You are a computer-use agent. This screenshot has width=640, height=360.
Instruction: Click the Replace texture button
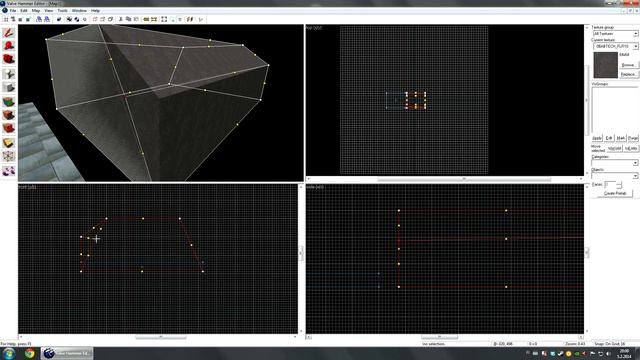628,74
